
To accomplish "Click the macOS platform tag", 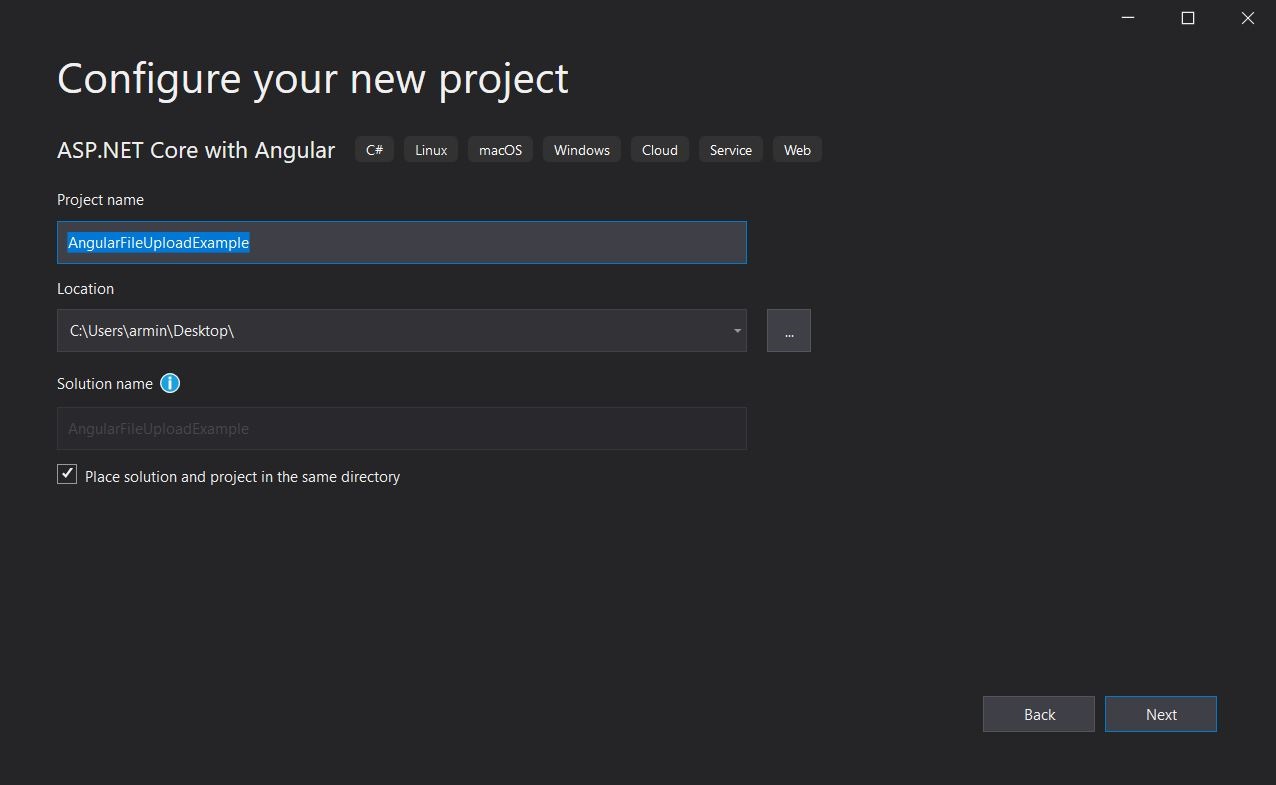I will [500, 149].
